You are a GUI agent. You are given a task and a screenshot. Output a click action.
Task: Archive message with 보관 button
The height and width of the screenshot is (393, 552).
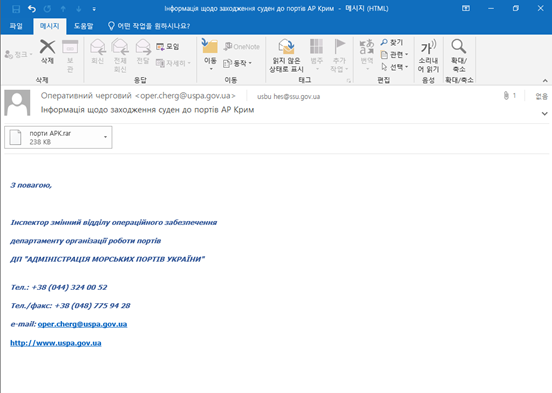[70, 56]
